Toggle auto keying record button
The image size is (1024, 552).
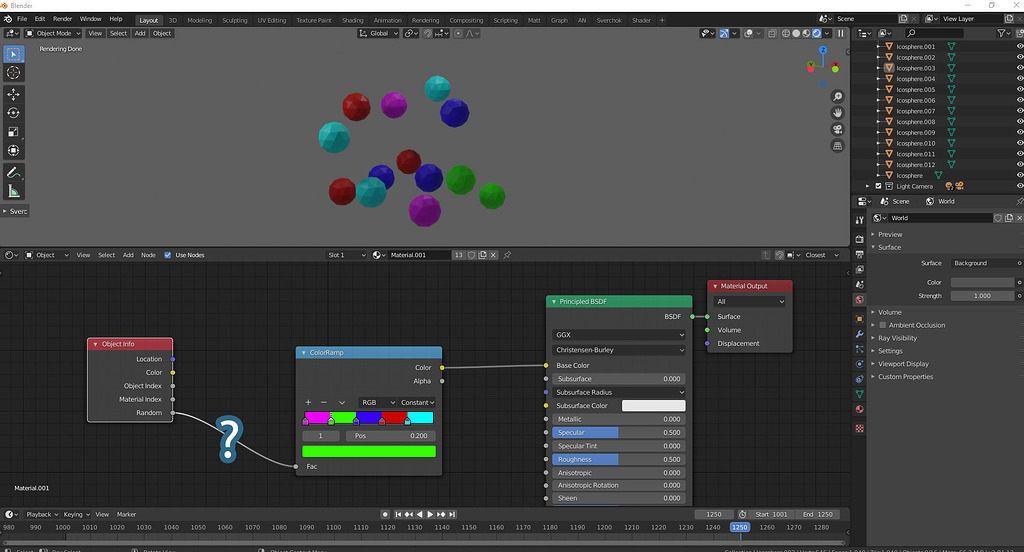(x=385, y=514)
